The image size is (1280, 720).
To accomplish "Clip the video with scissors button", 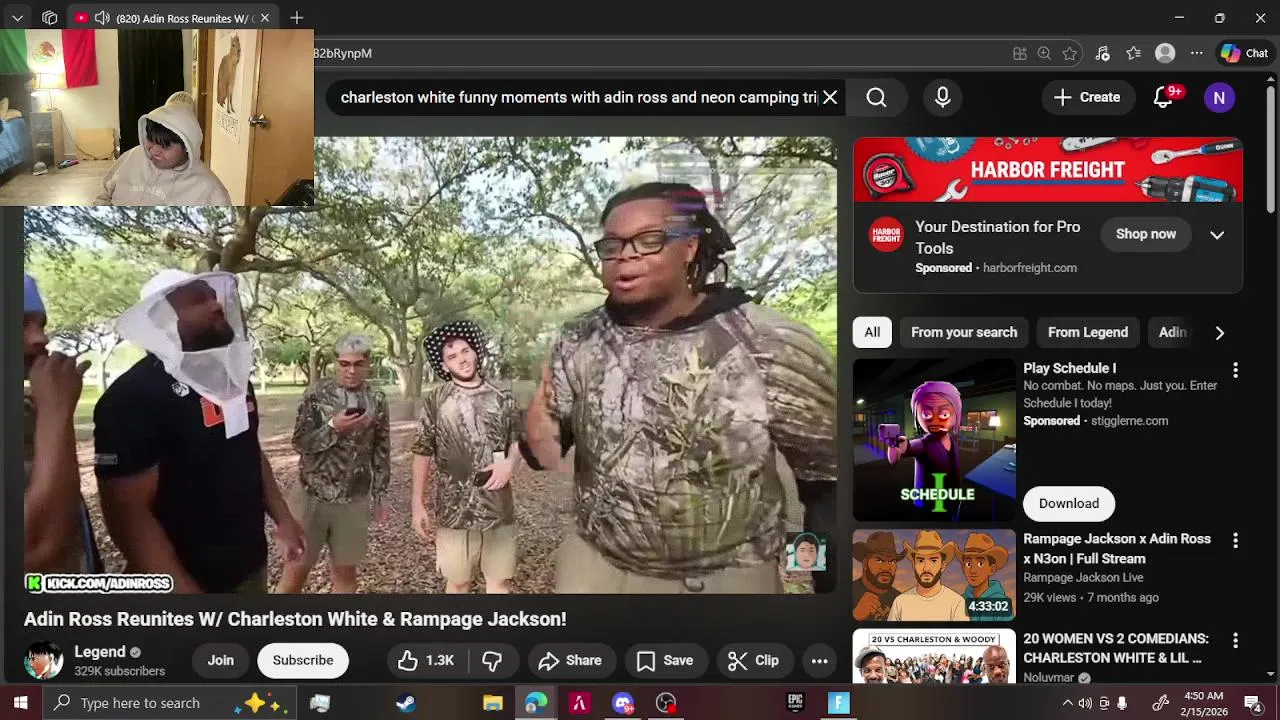I will point(753,660).
